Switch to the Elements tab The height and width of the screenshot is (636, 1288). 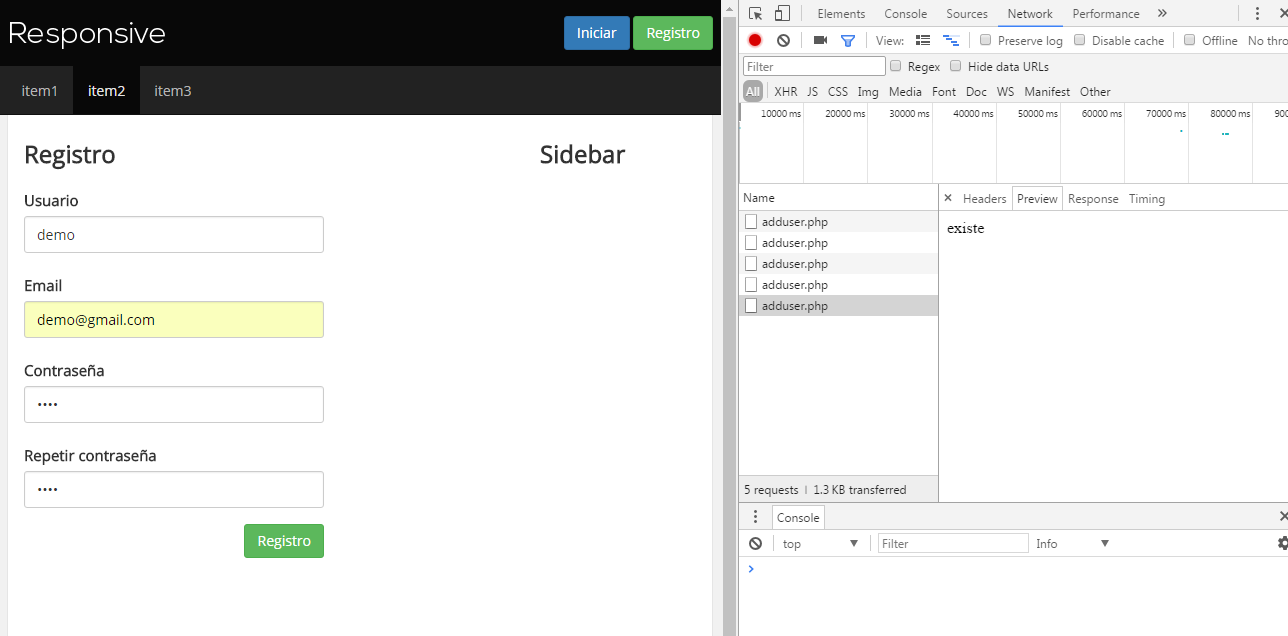point(841,14)
